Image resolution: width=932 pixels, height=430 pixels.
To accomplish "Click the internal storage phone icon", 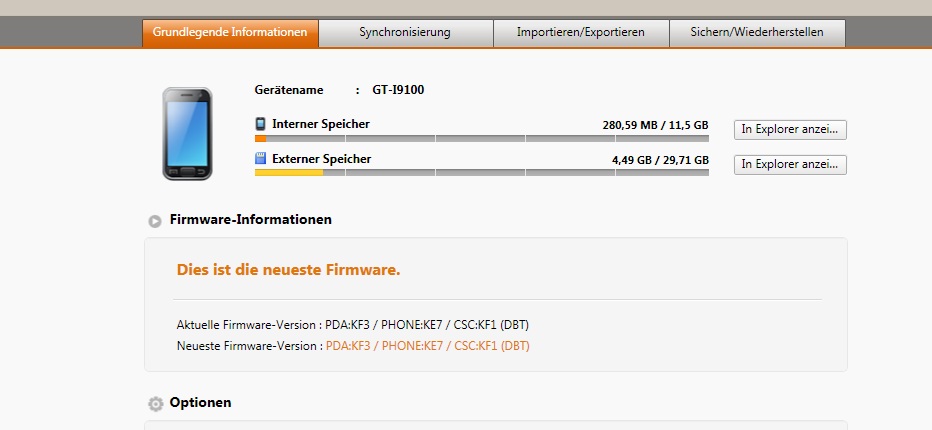I will click(x=260, y=124).
